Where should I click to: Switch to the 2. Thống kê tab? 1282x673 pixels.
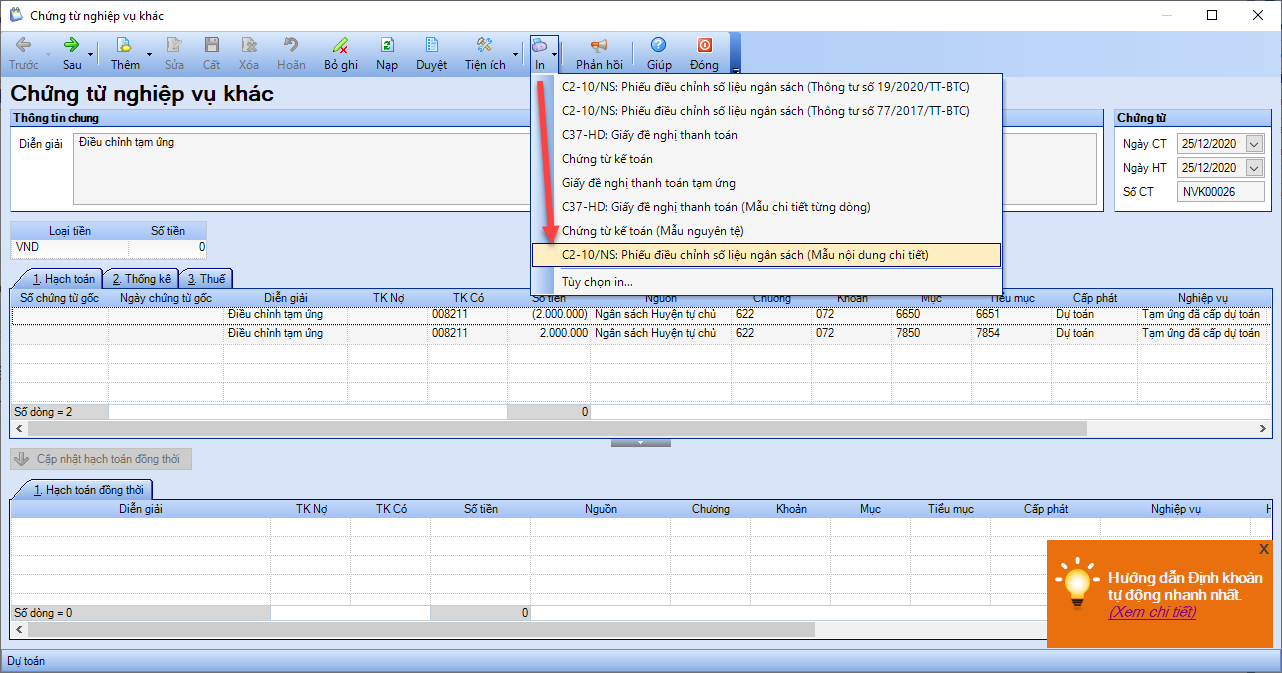point(140,279)
